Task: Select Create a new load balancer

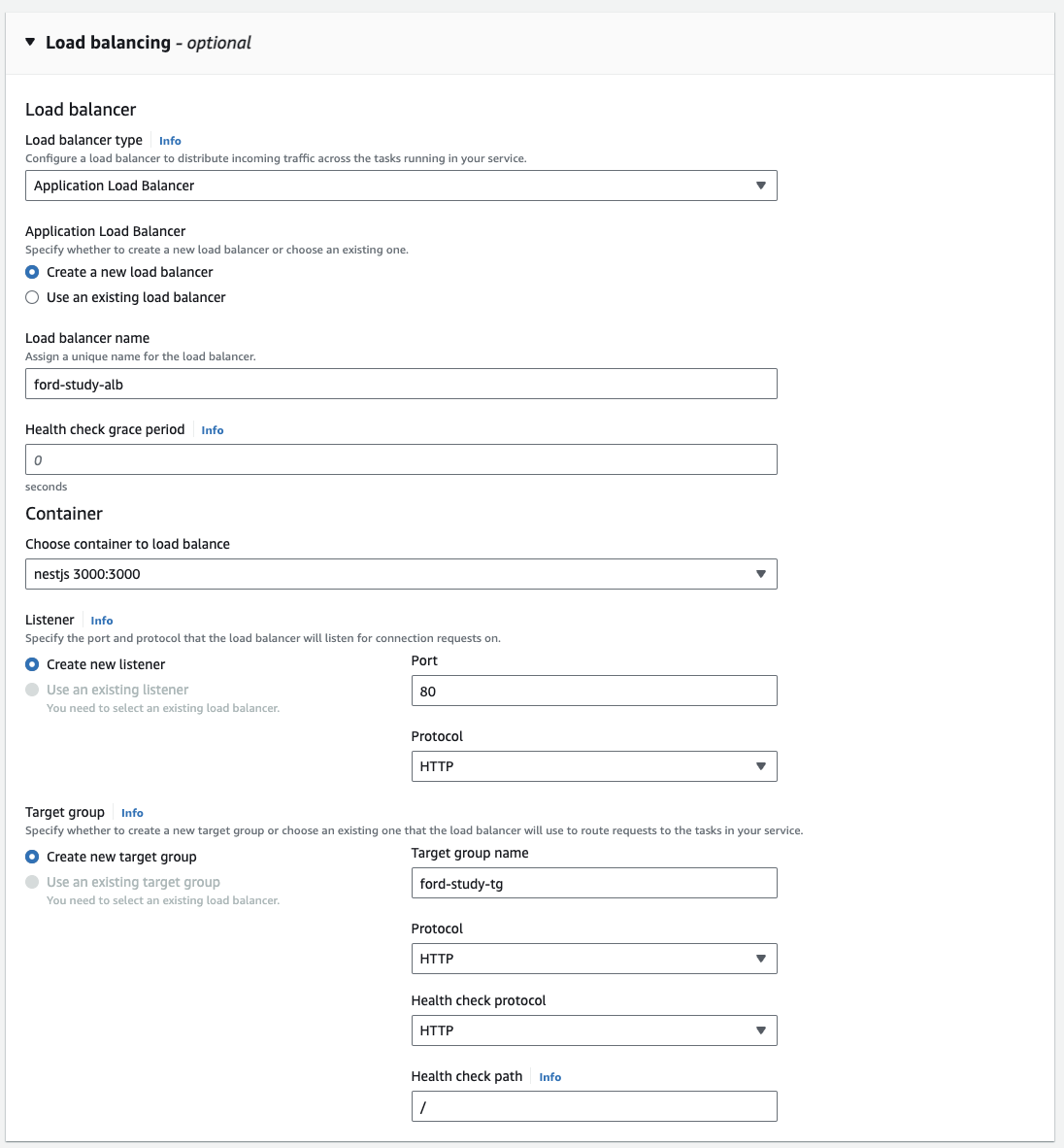Action: pos(32,272)
